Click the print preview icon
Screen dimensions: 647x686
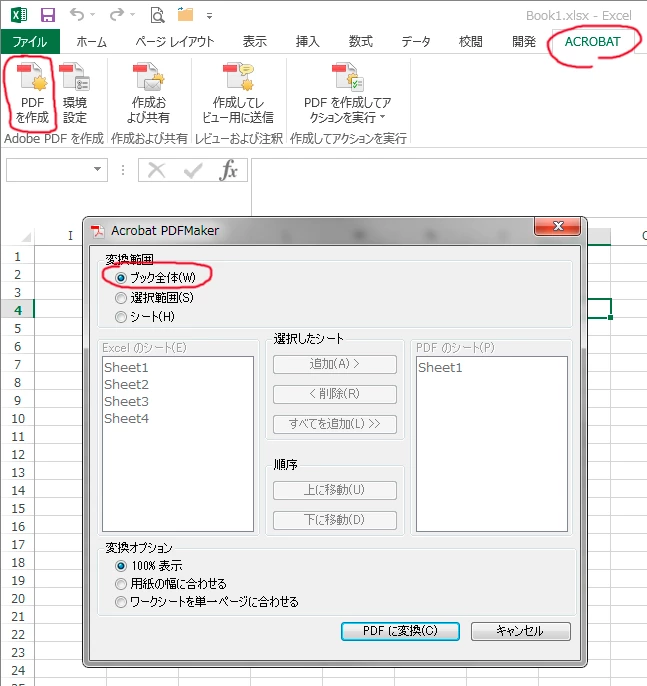pos(157,15)
